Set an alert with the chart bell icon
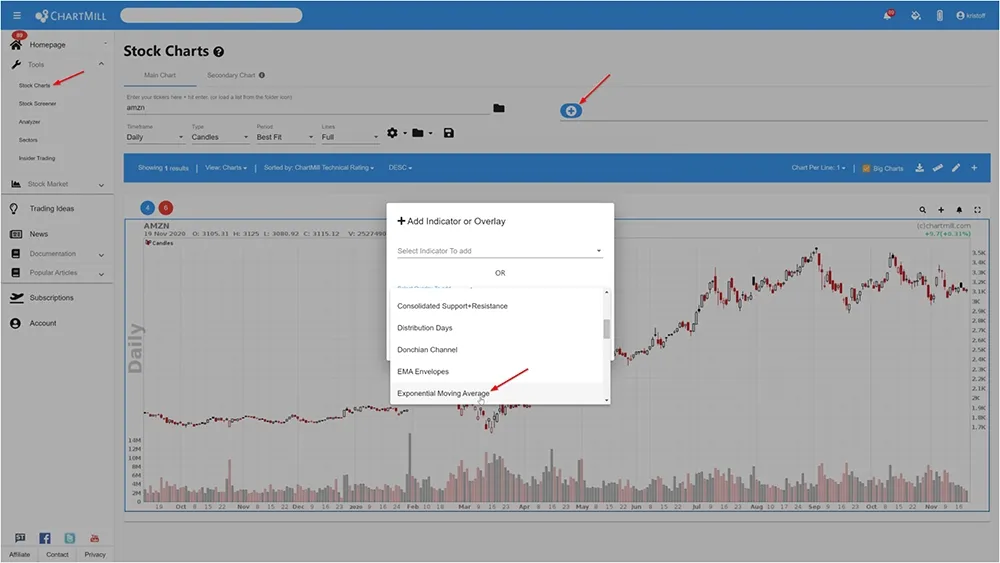Viewport: 1000px width, 563px height. click(959, 210)
